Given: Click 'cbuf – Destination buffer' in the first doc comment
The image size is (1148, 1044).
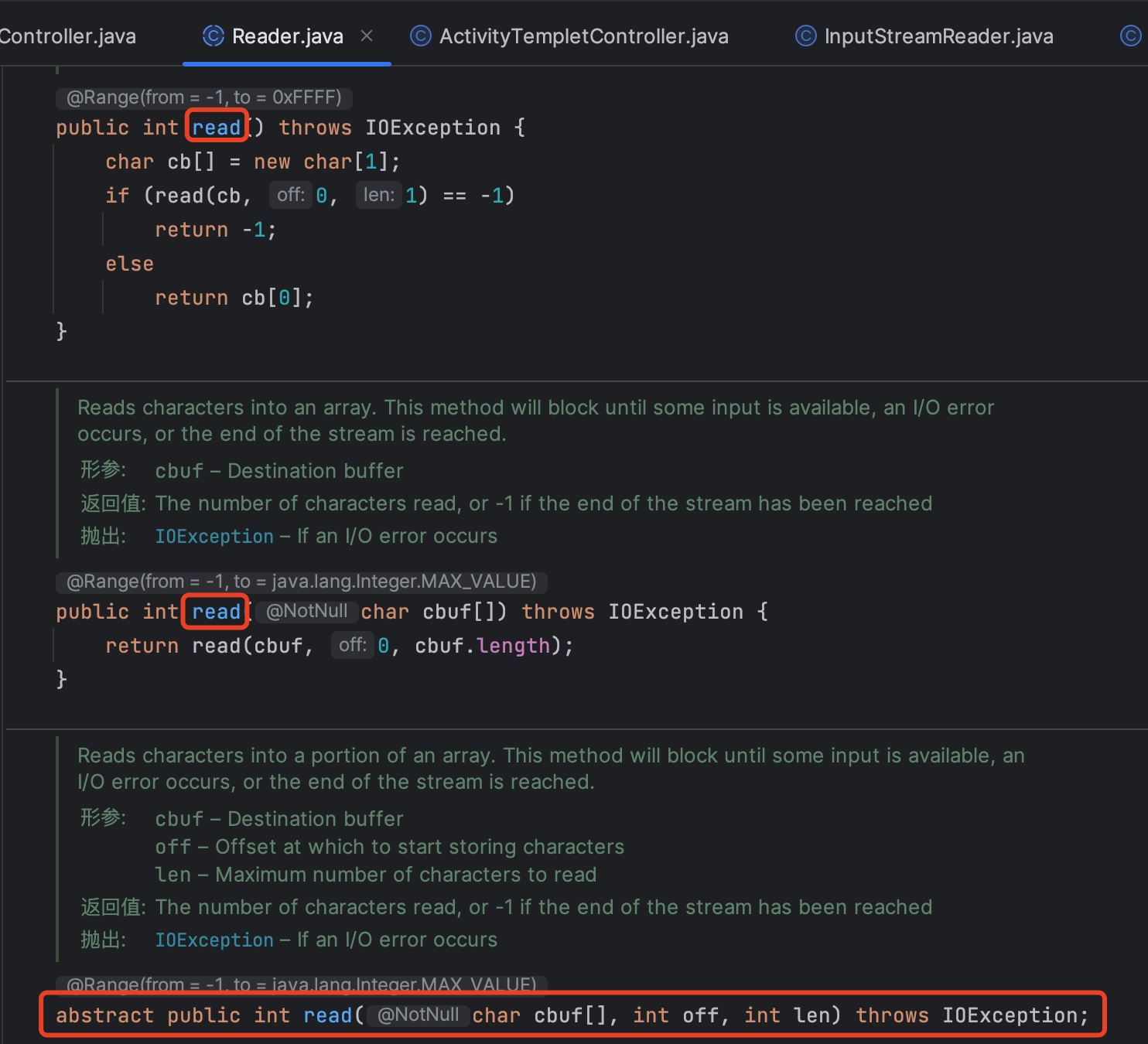Looking at the screenshot, I should pyautogui.click(x=279, y=471).
